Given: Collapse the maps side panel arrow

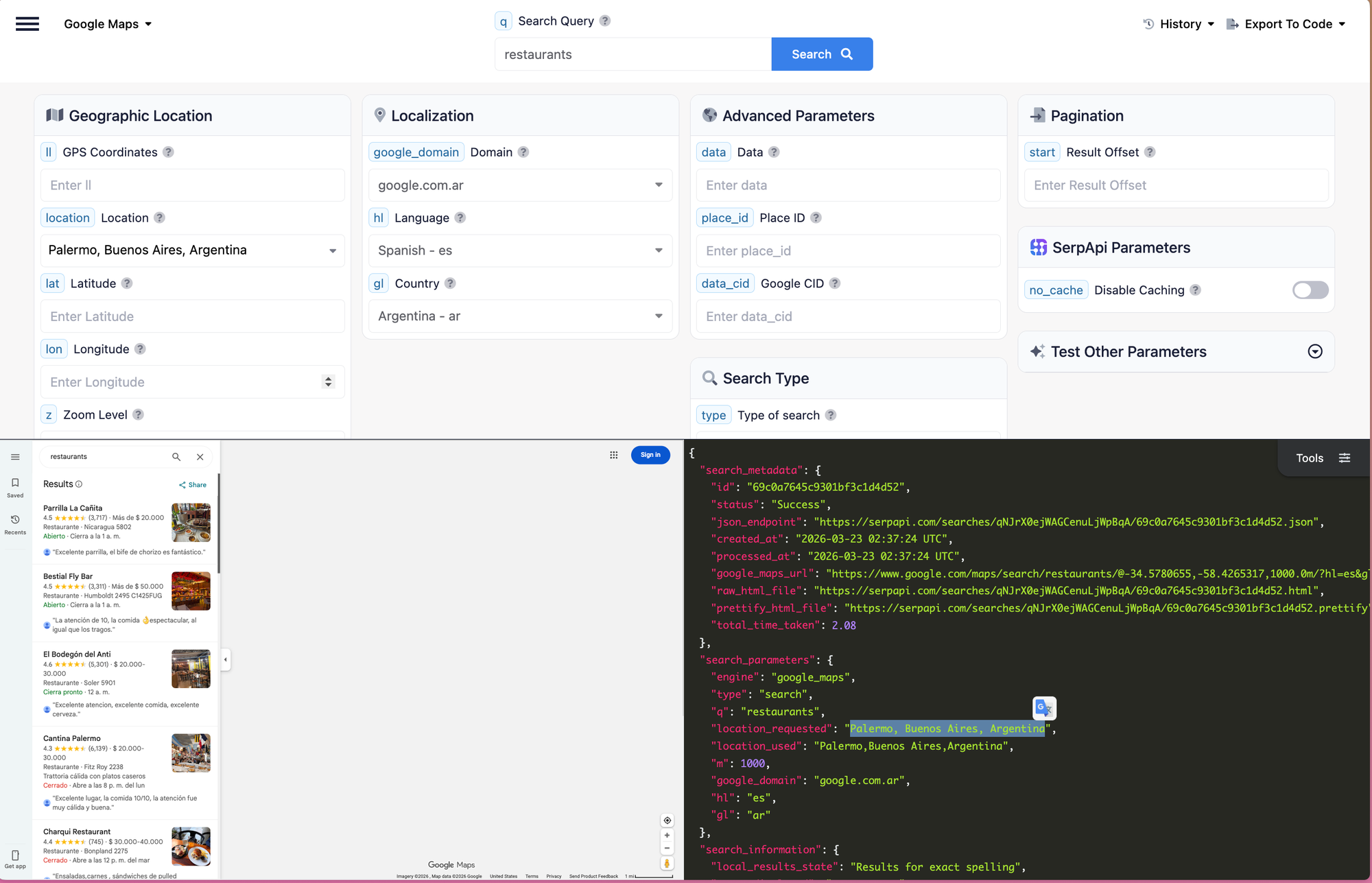Looking at the screenshot, I should [x=226, y=660].
